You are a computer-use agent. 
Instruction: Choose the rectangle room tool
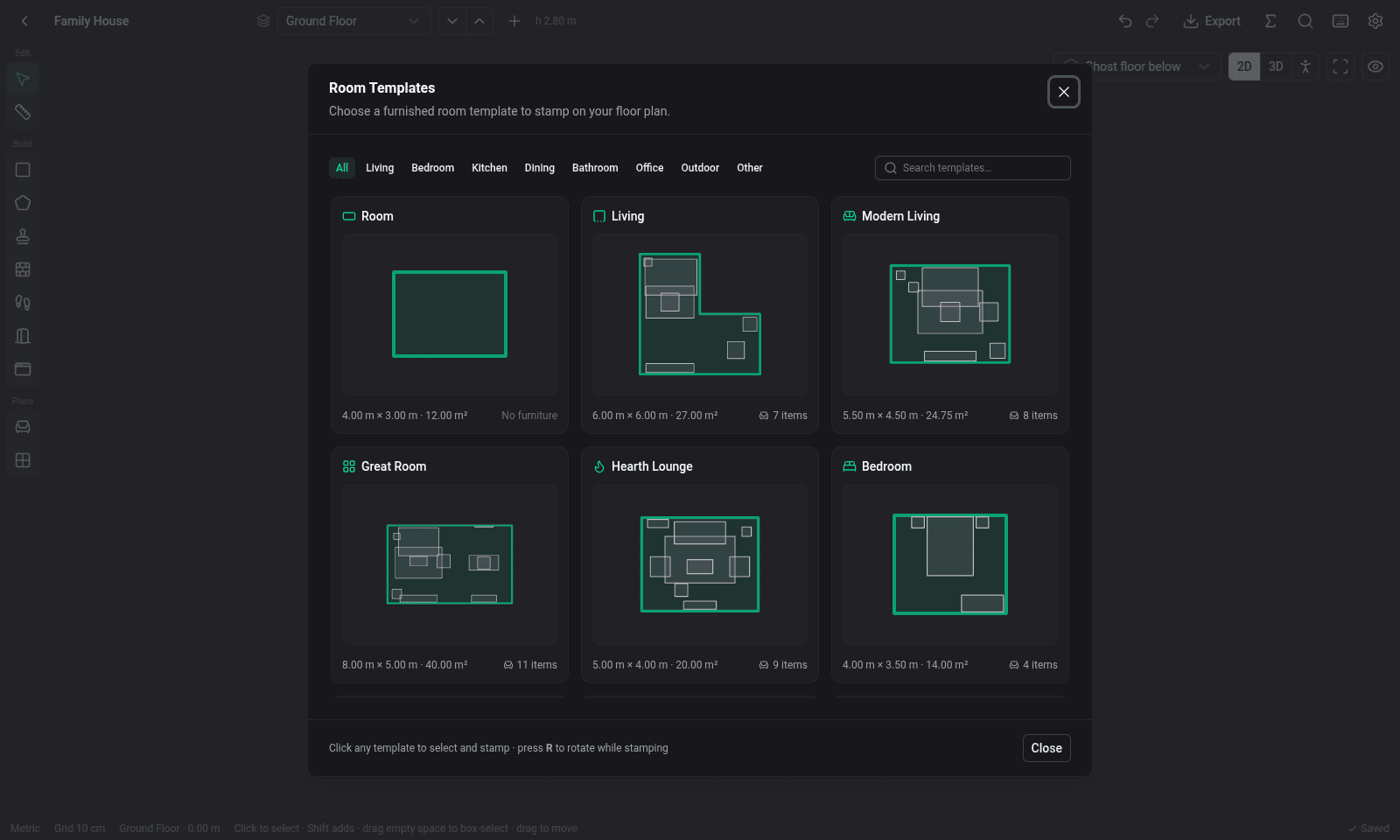click(23, 170)
